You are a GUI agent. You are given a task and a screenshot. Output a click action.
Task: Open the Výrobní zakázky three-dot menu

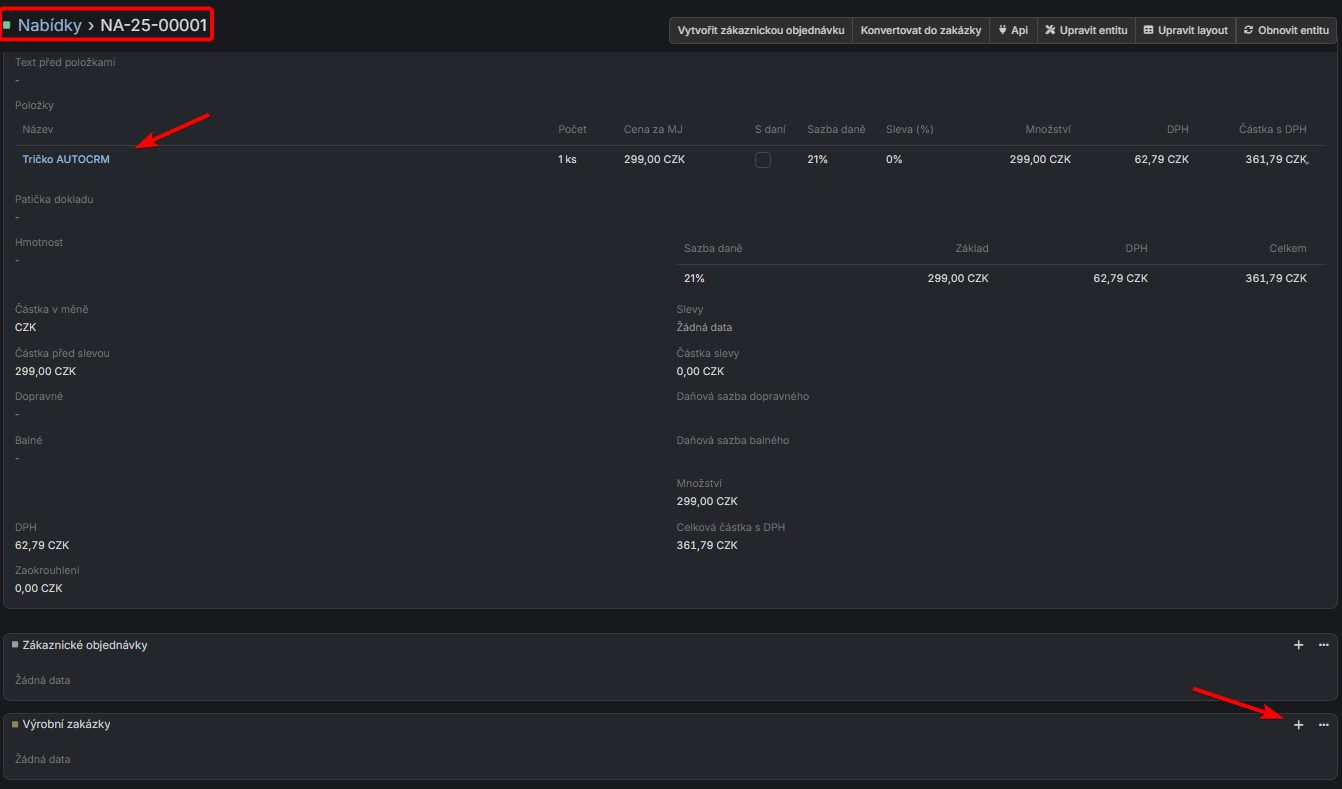pyautogui.click(x=1323, y=725)
